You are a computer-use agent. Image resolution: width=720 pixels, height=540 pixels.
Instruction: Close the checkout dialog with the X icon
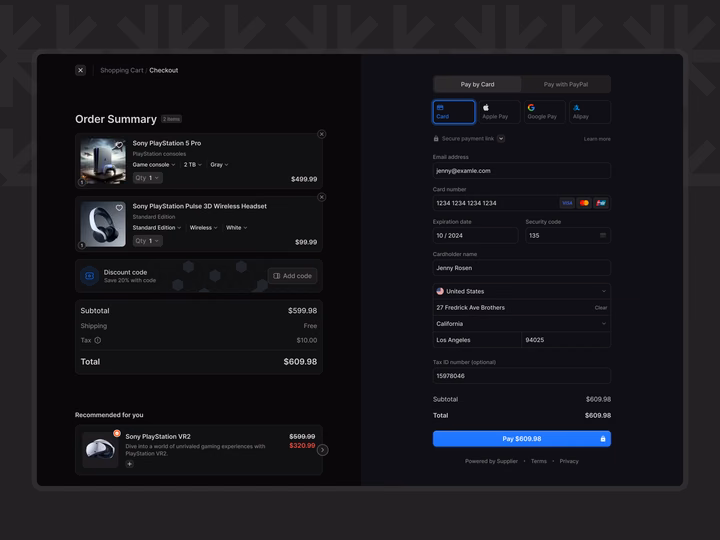(x=80, y=70)
